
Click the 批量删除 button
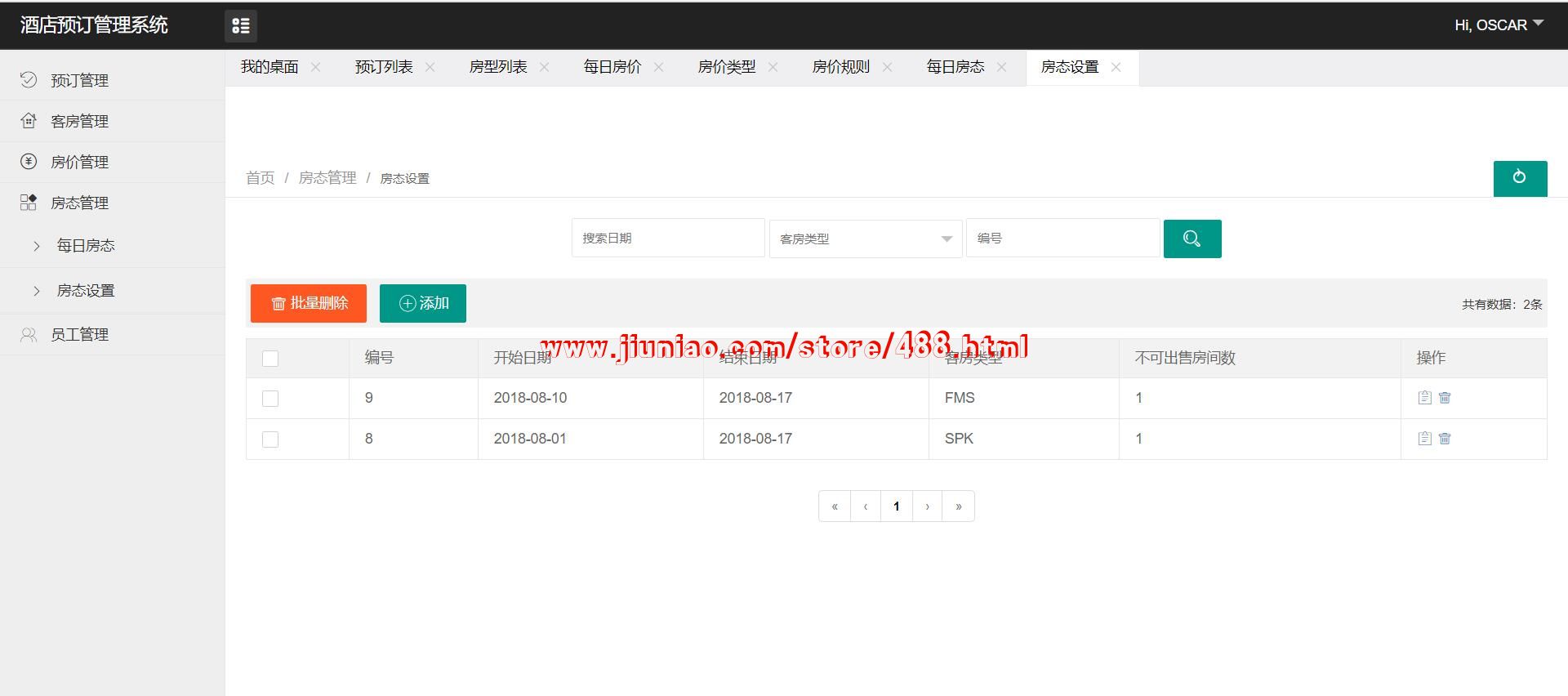[x=309, y=303]
